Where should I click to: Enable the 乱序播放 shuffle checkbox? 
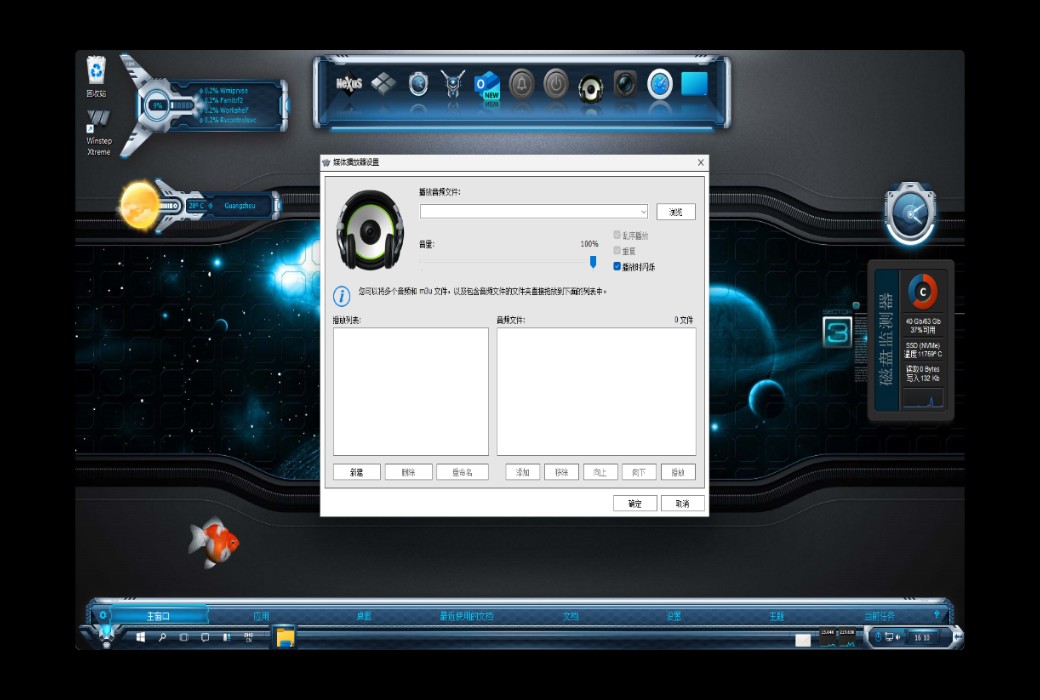[617, 234]
